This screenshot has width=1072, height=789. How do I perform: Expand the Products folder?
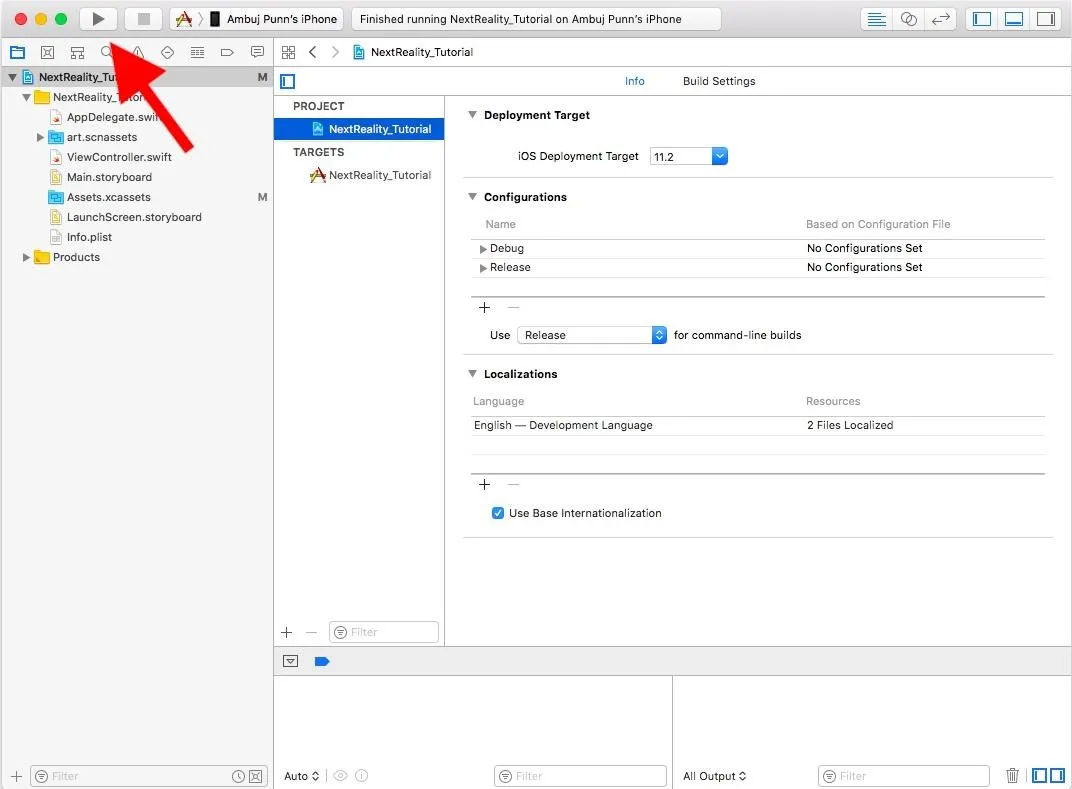(x=26, y=257)
